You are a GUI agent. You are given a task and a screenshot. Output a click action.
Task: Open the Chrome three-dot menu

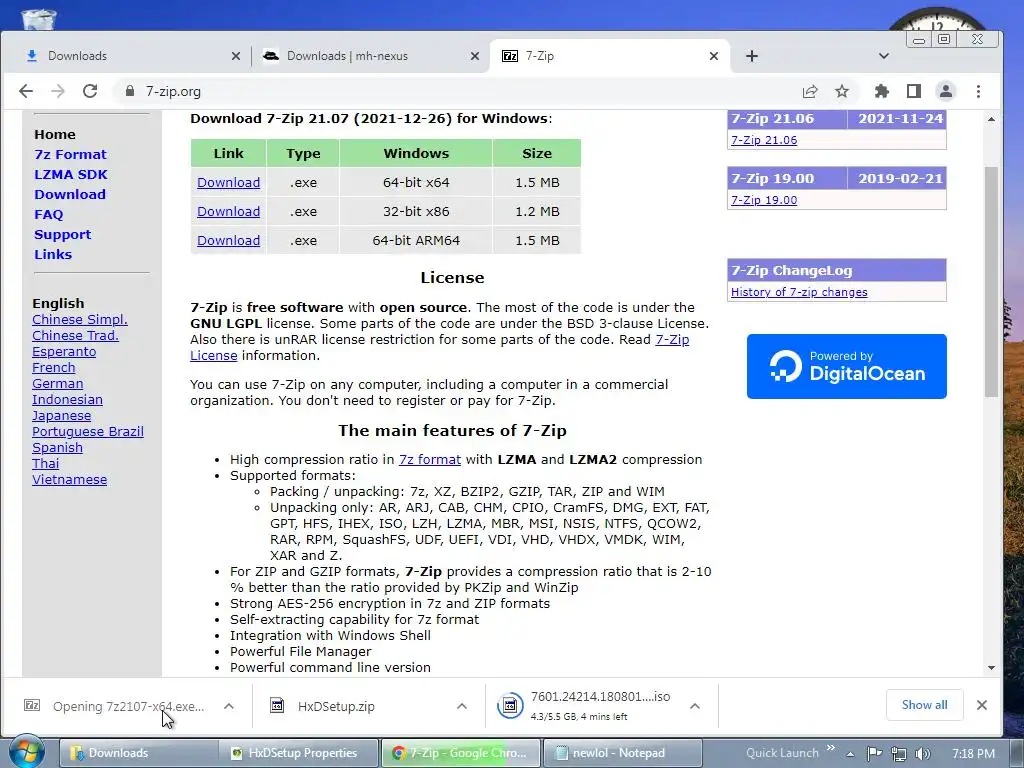pos(978,91)
